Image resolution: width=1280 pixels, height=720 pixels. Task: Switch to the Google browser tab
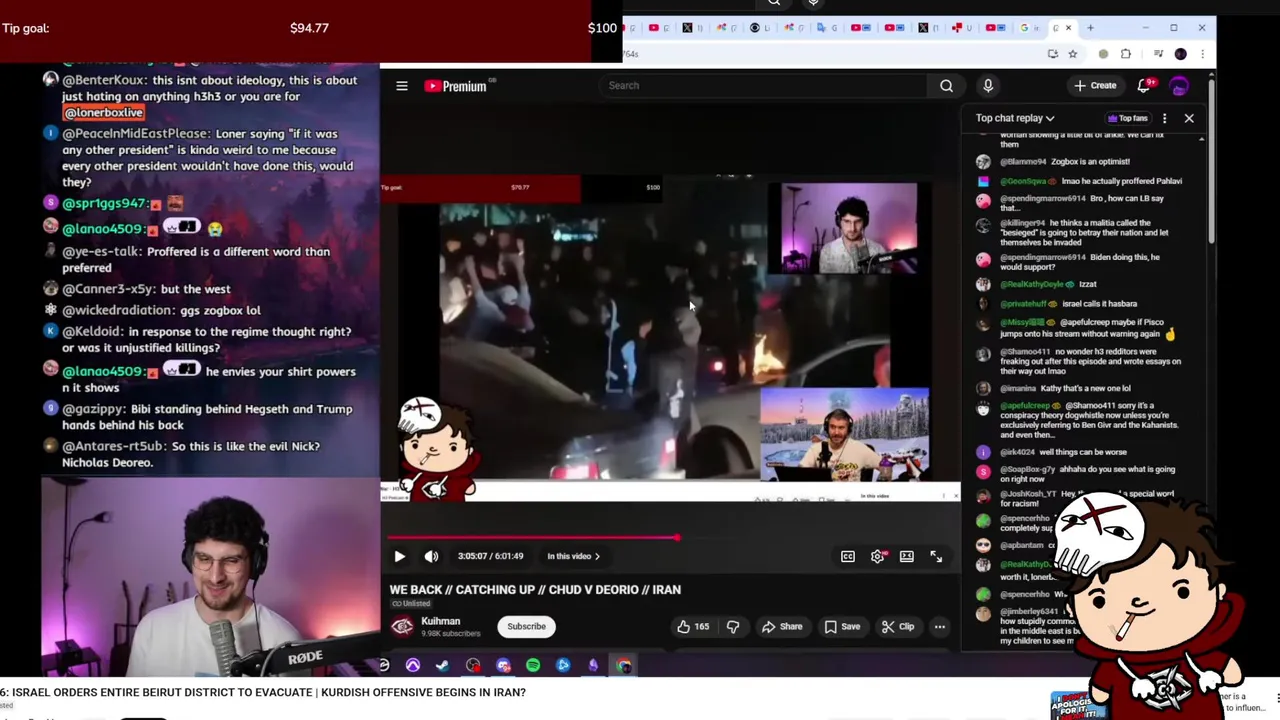point(1028,28)
